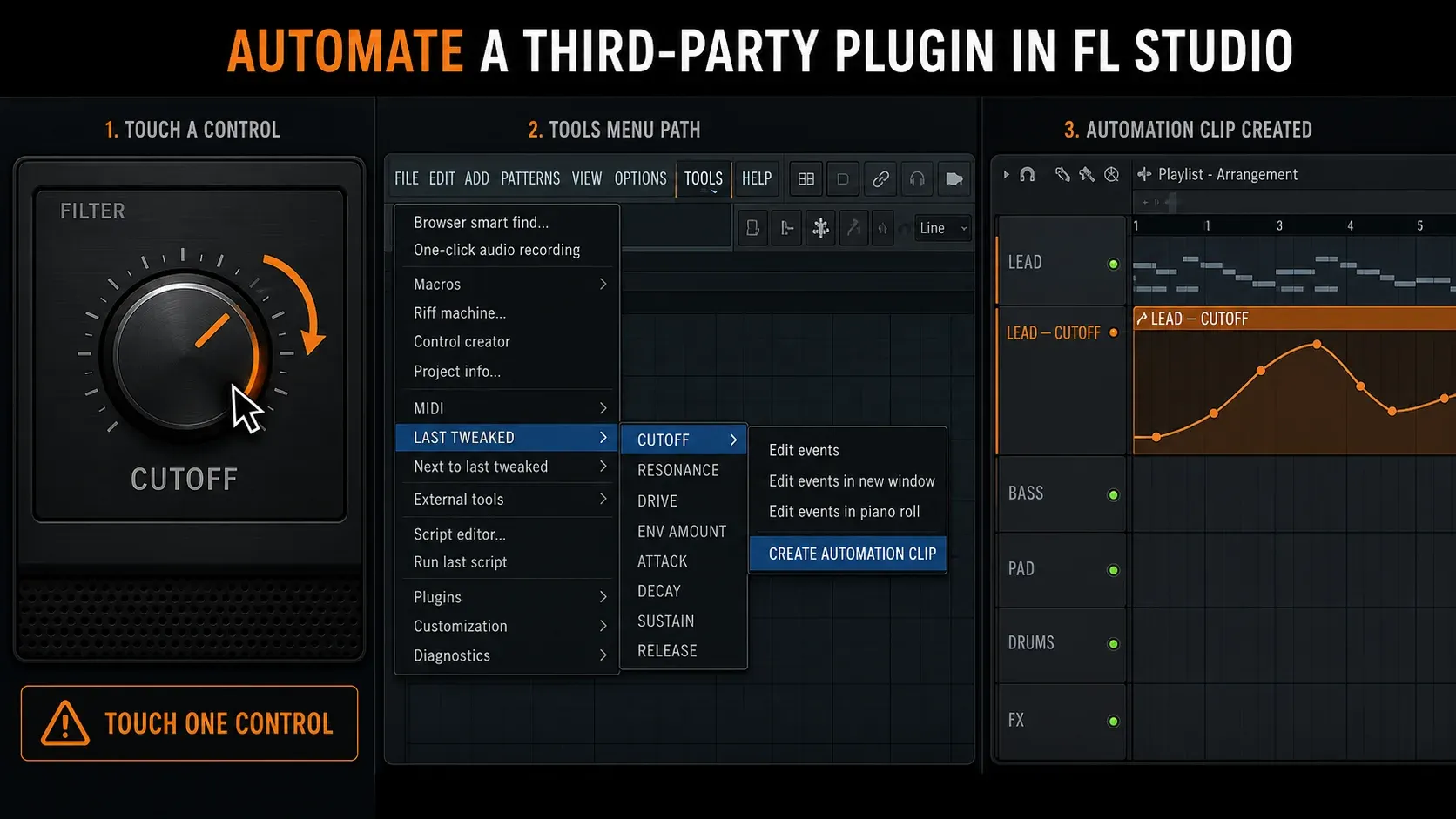Click the headphones icon in the toolbar
The height and width of the screenshot is (819, 1456).
pos(917,178)
